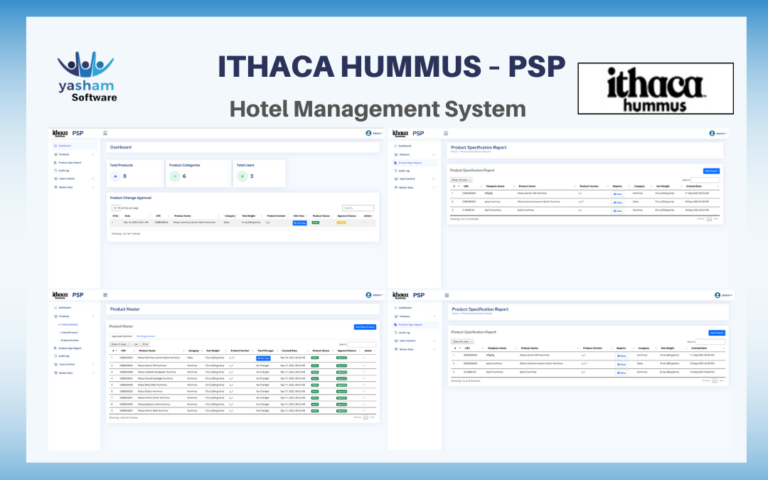Click Total Users circle icon on Dashboard
Image resolution: width=768 pixels, height=480 pixels.
point(241,176)
